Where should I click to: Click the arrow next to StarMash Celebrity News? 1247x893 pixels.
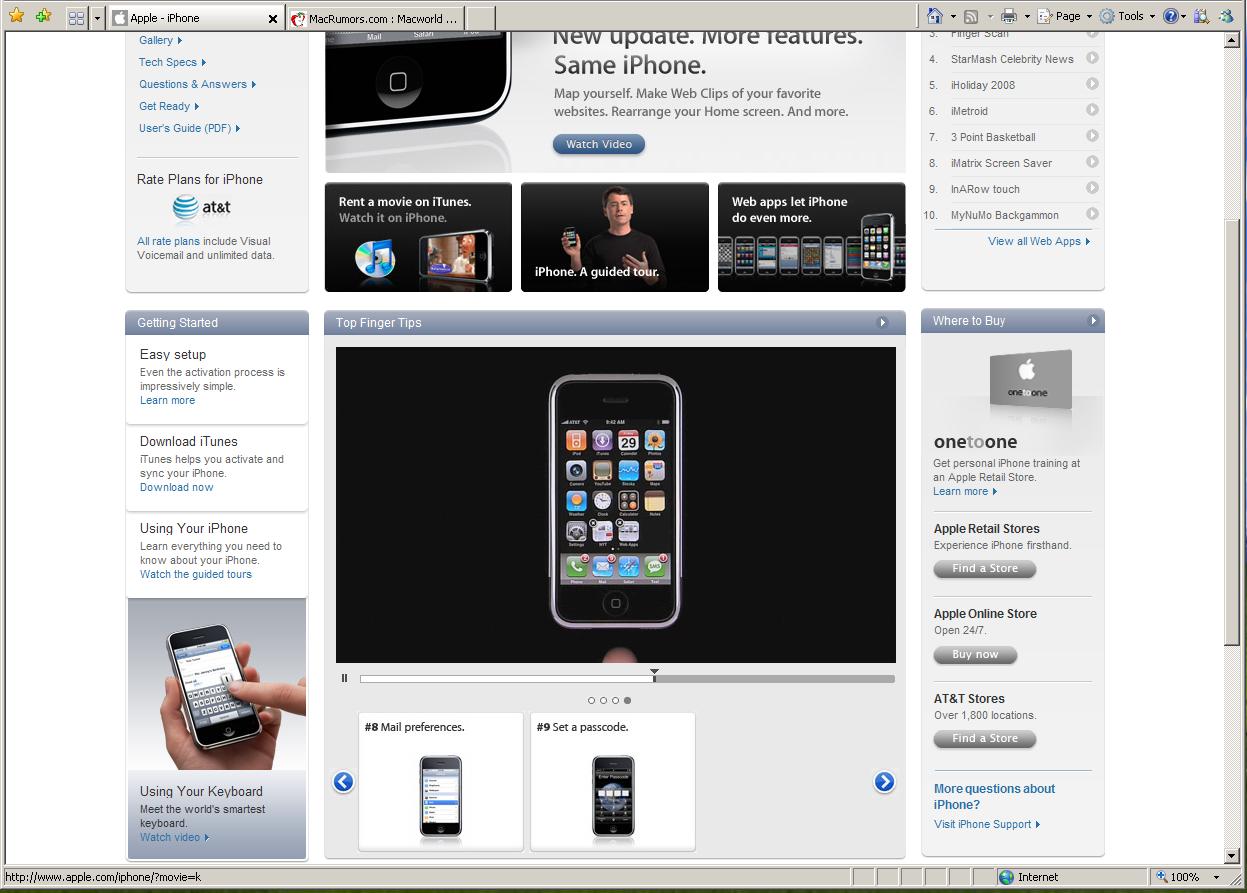[x=1092, y=58]
